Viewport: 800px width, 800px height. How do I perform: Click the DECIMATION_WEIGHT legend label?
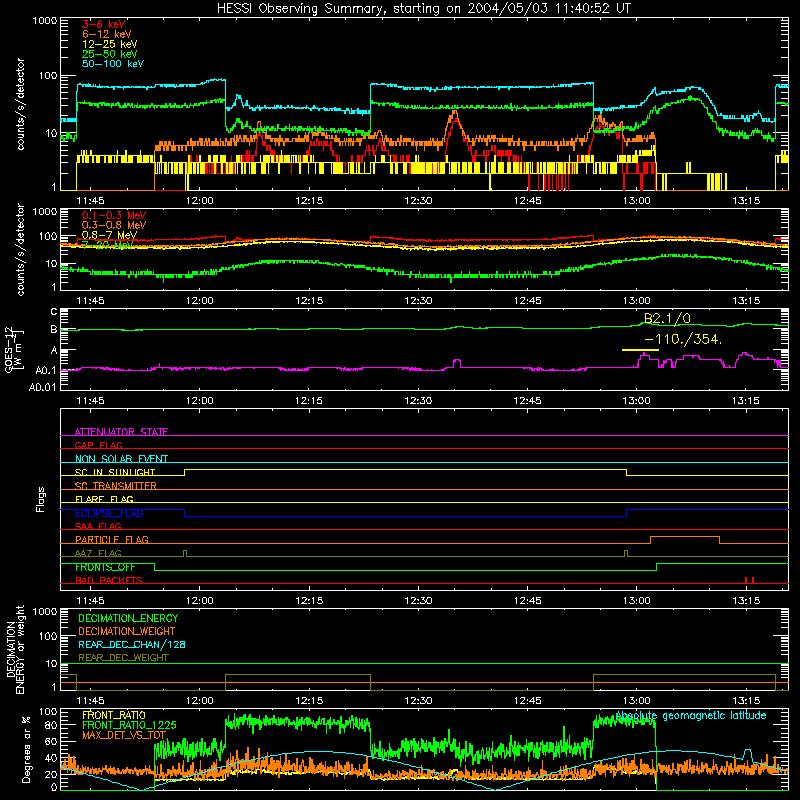[x=127, y=631]
